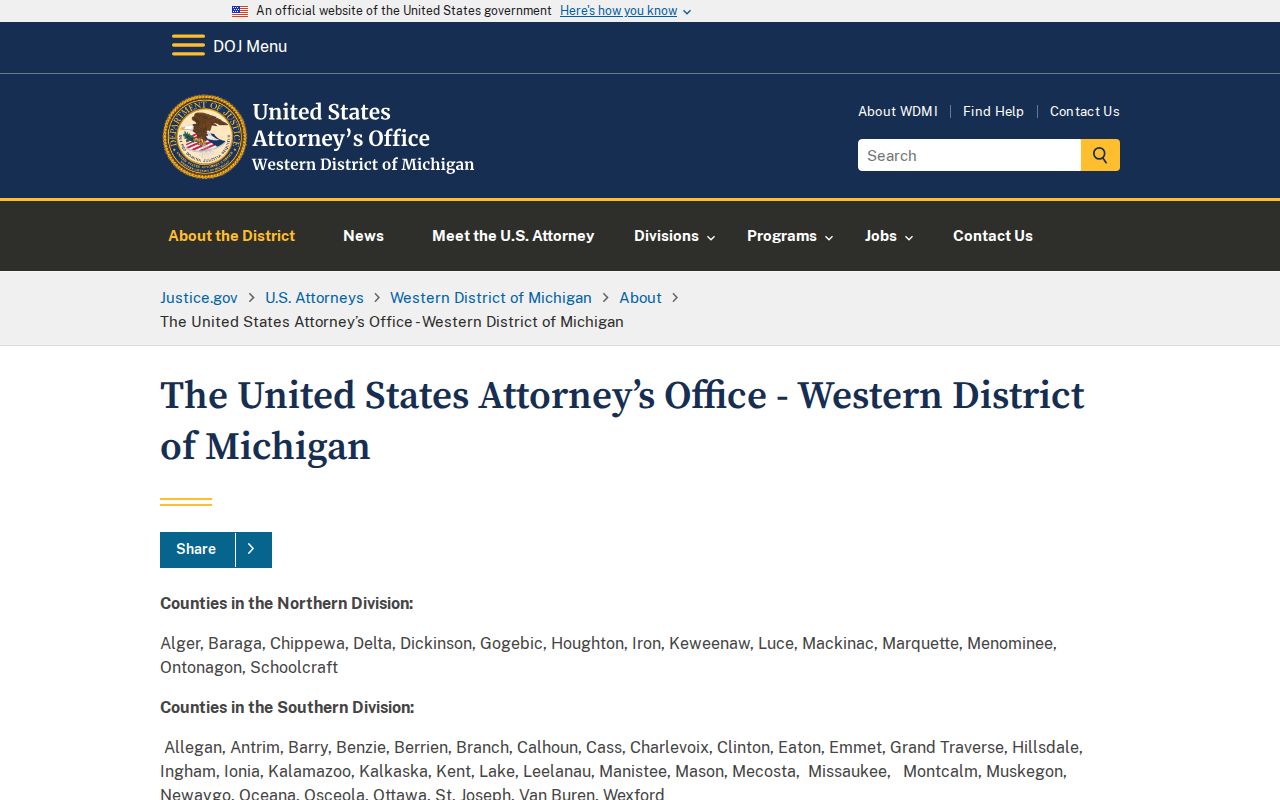This screenshot has width=1280, height=800.
Task: Click "Counties in the Southern Division:" heading
Action: [x=287, y=708]
